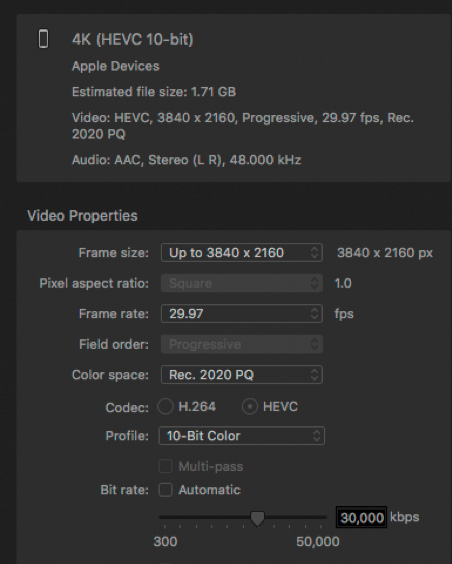
Task: Click the 4K (HEVC 10-bit) preset title
Action: [133, 39]
